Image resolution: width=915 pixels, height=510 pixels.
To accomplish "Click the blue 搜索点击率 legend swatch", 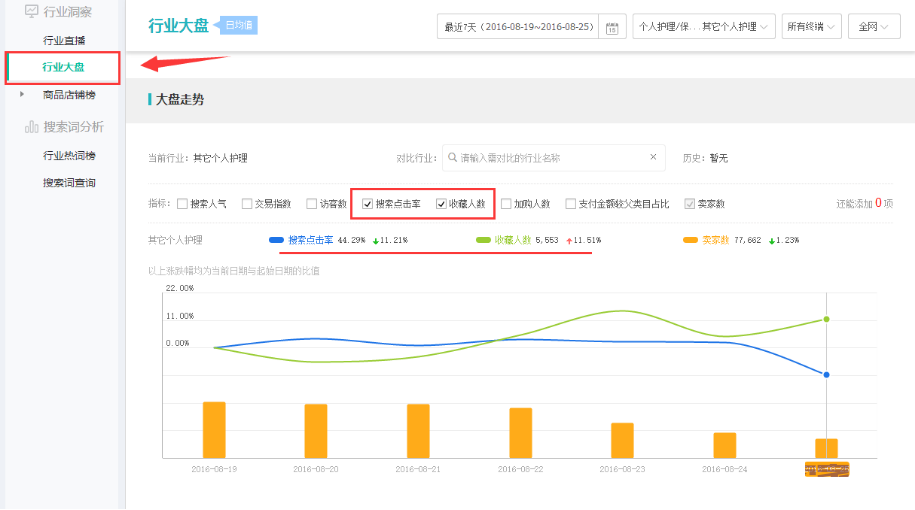I will [x=276, y=240].
